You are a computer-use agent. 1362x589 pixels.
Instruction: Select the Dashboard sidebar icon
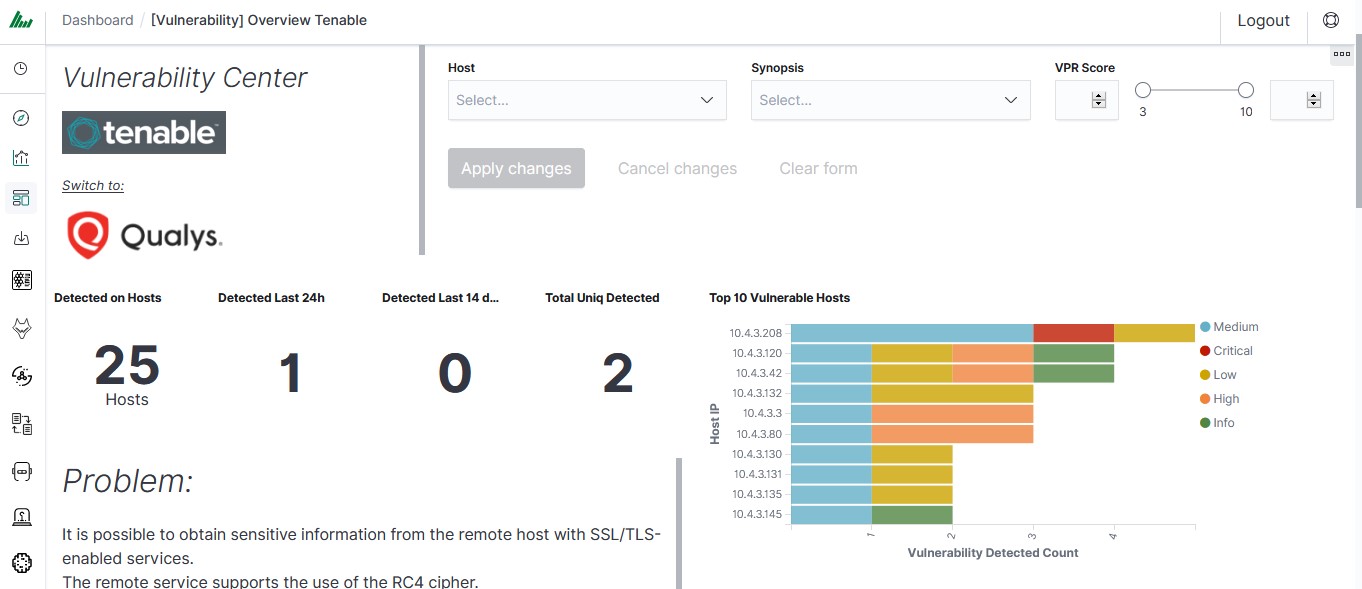pyautogui.click(x=21, y=198)
